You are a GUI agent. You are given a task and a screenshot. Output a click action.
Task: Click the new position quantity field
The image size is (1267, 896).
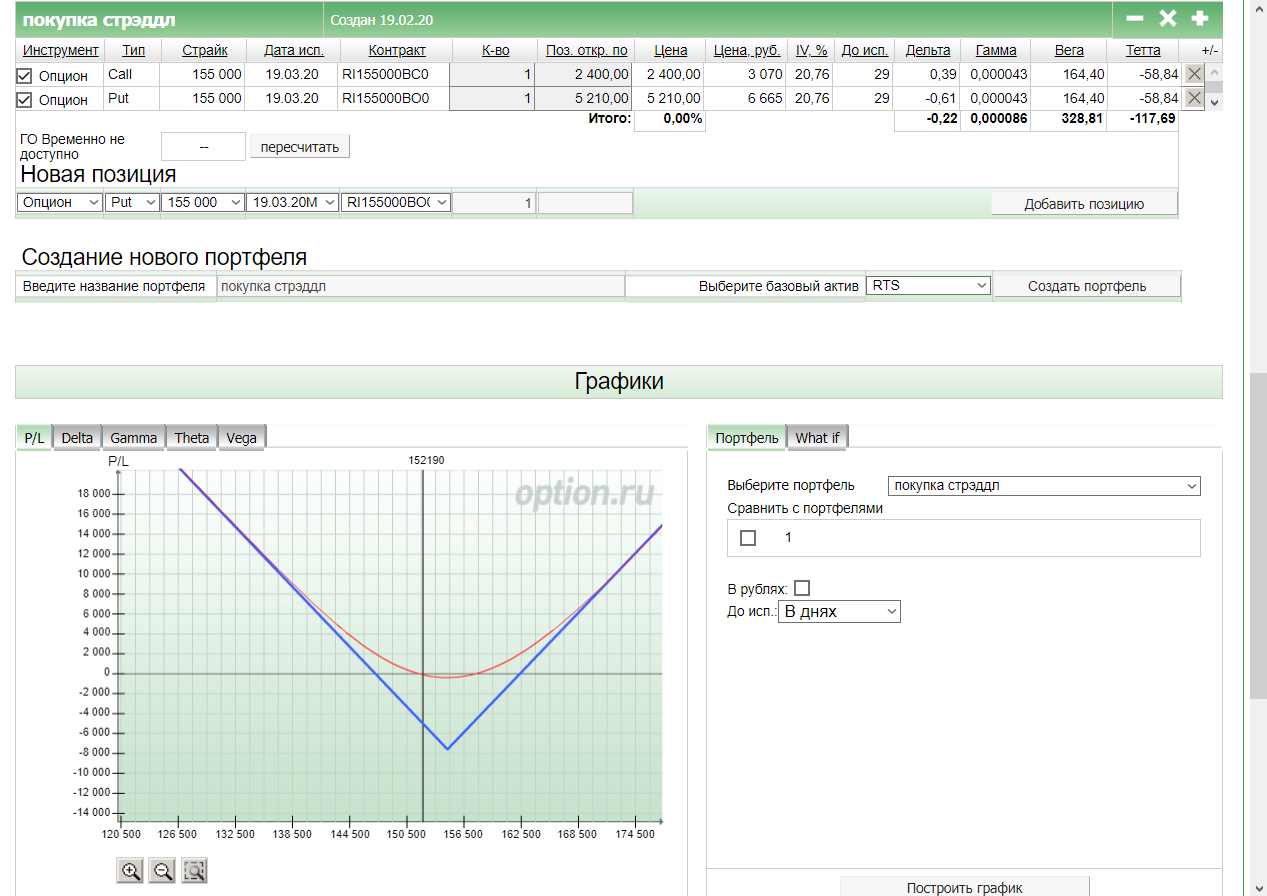coord(495,203)
